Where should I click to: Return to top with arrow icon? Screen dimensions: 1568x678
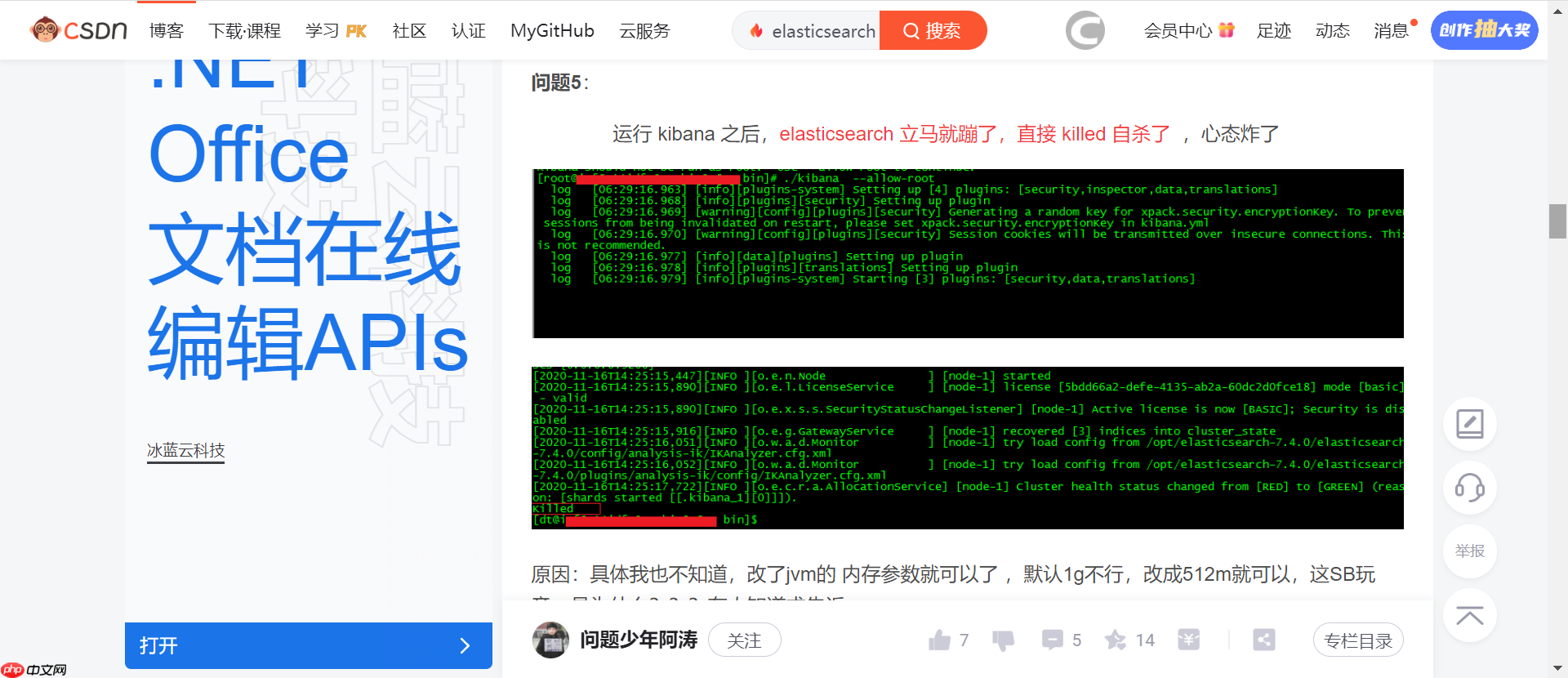1470,615
